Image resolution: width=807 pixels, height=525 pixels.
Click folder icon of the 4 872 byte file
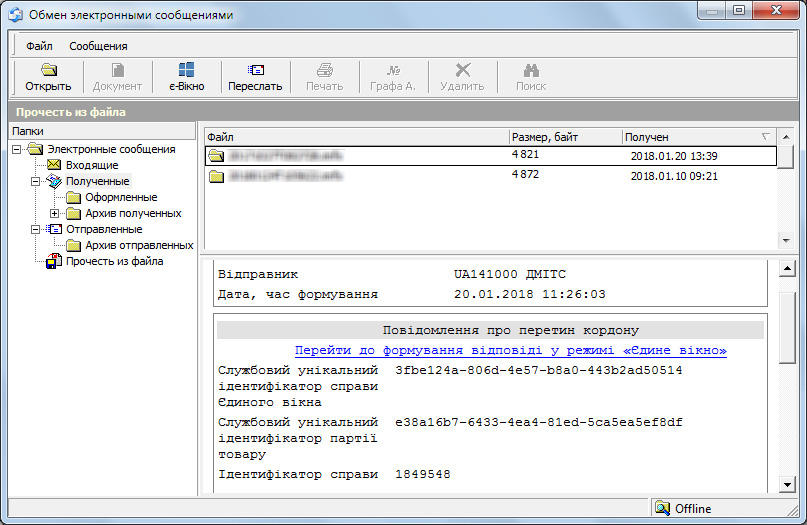pos(217,177)
